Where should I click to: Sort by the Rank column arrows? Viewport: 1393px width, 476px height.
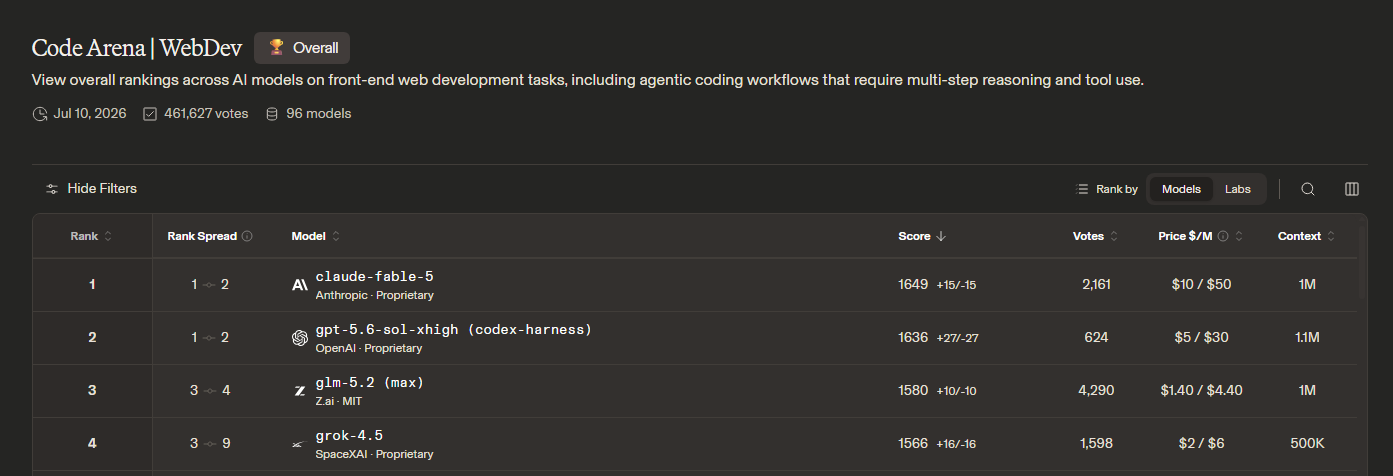click(x=108, y=237)
